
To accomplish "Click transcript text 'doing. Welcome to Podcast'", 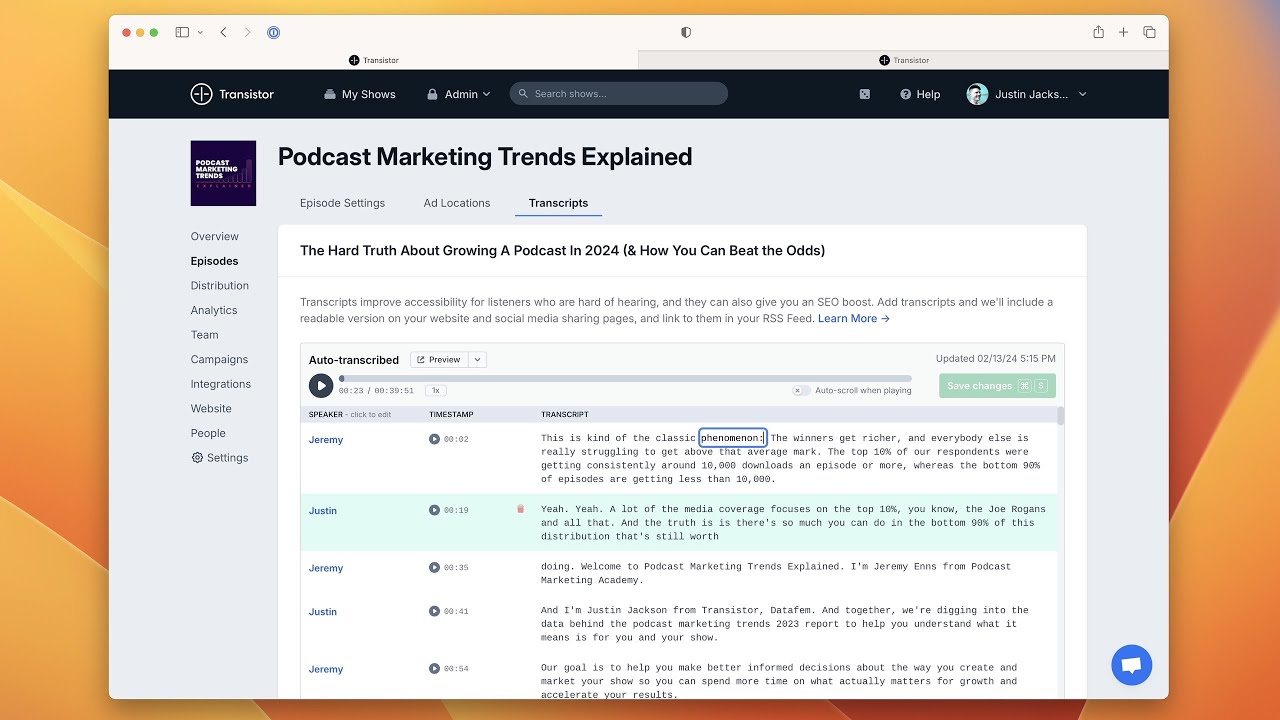I will (776, 573).
